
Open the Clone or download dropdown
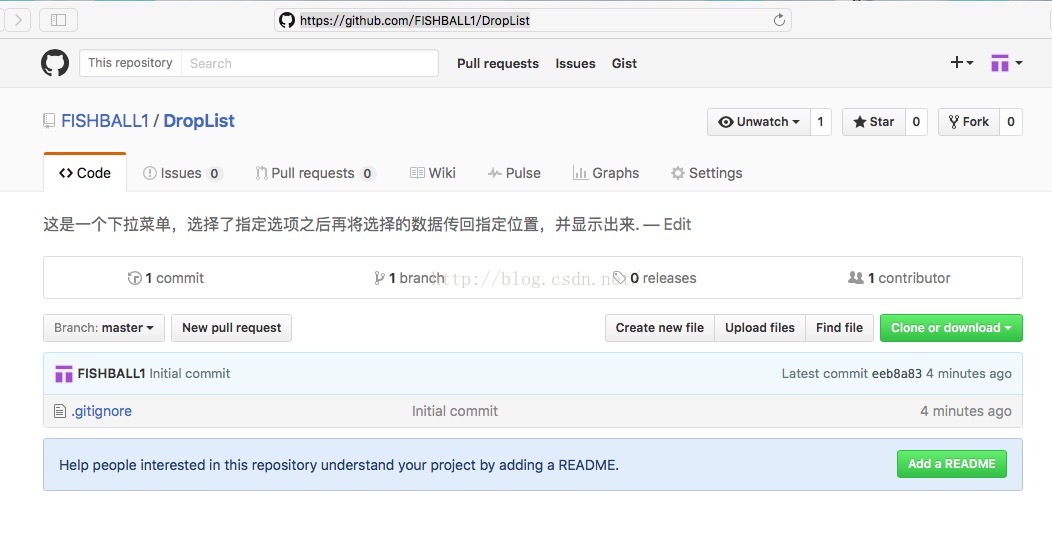click(951, 328)
